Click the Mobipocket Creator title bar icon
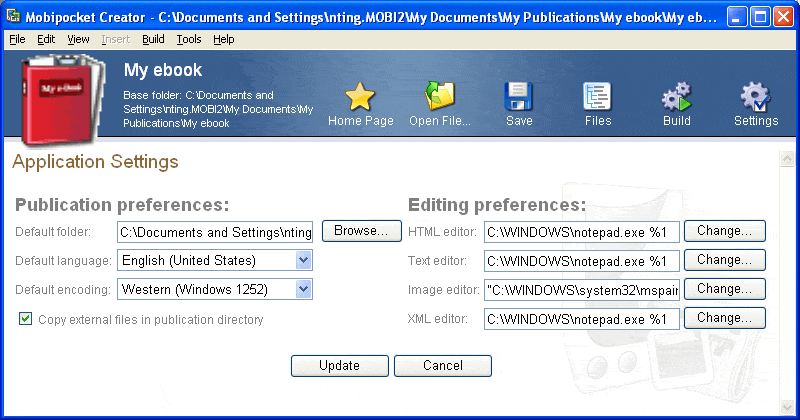 click(13, 16)
